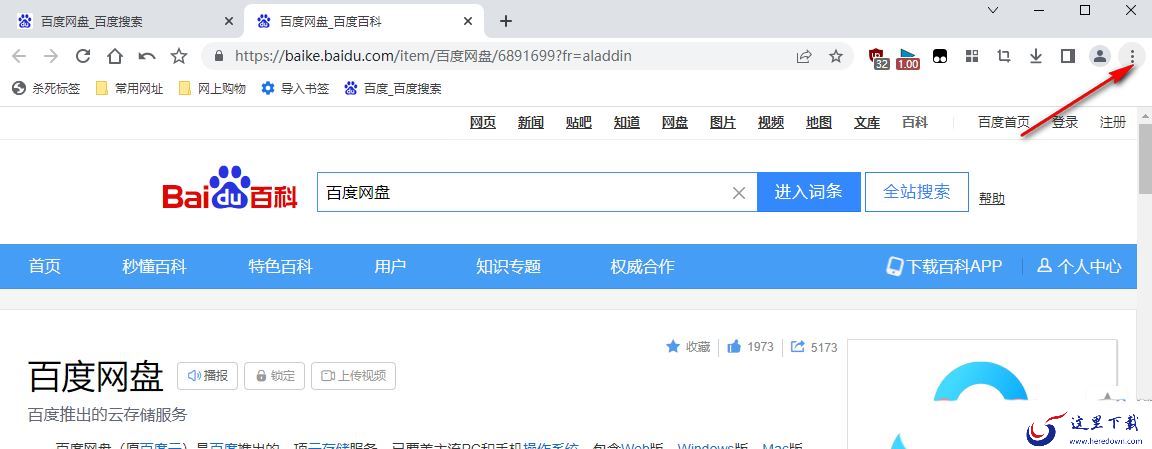Select 知识专题 in the blue menu
This screenshot has height=449, width=1152.
pyautogui.click(x=508, y=267)
